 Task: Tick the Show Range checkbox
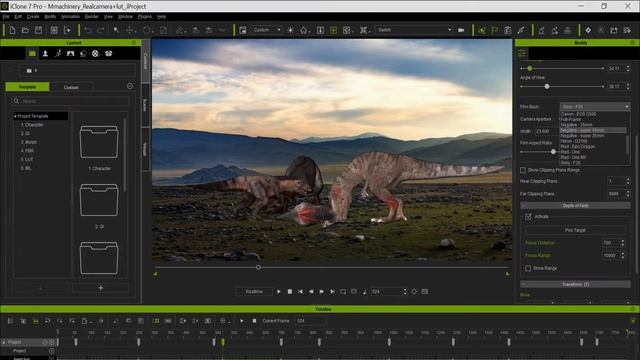point(528,268)
